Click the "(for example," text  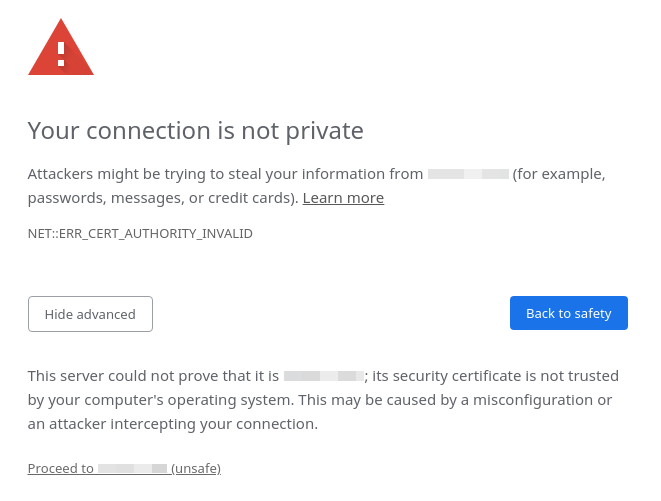click(x=559, y=174)
